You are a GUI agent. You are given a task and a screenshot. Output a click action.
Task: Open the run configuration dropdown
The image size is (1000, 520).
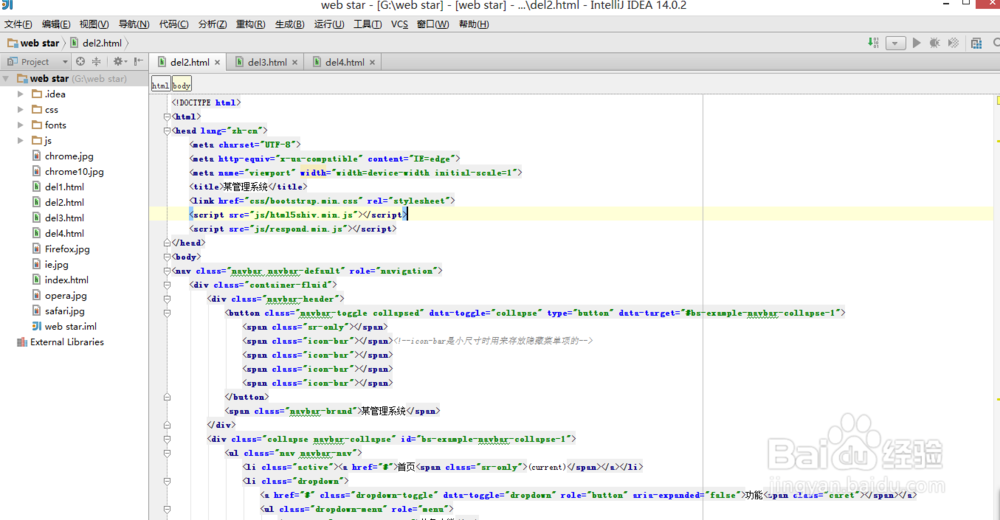coord(895,43)
